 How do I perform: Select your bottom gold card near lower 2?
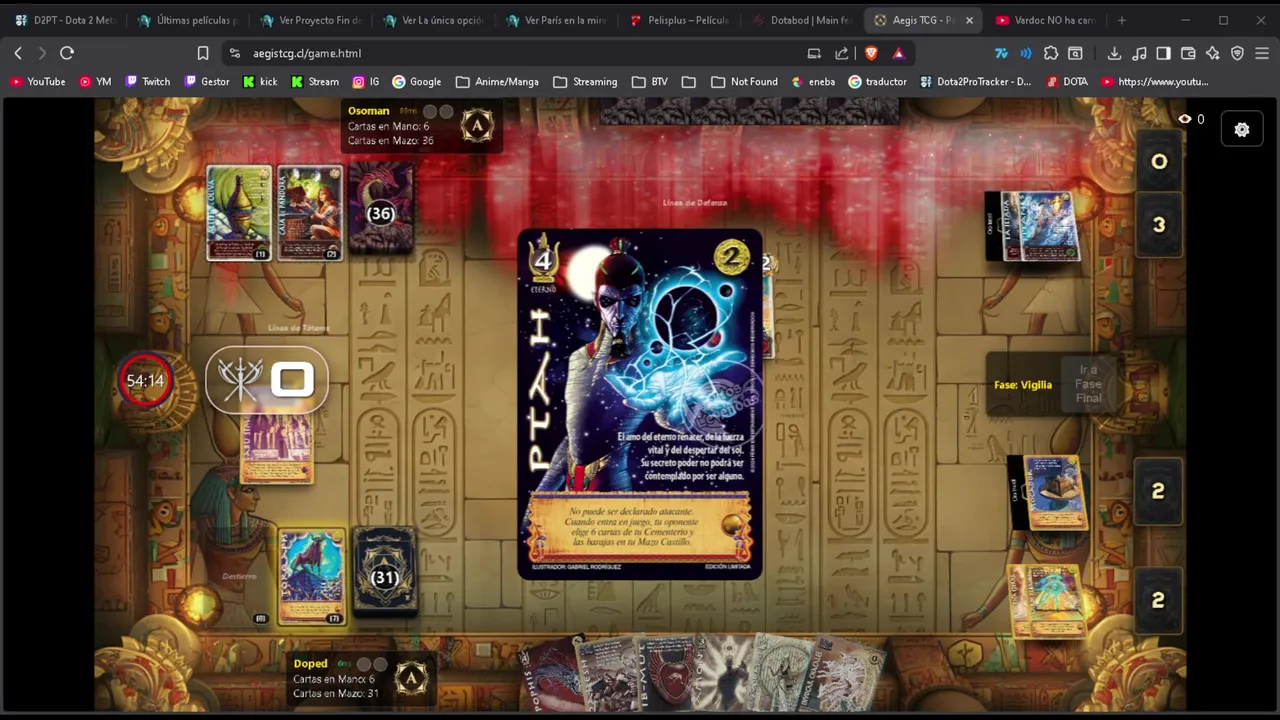coord(1047,600)
